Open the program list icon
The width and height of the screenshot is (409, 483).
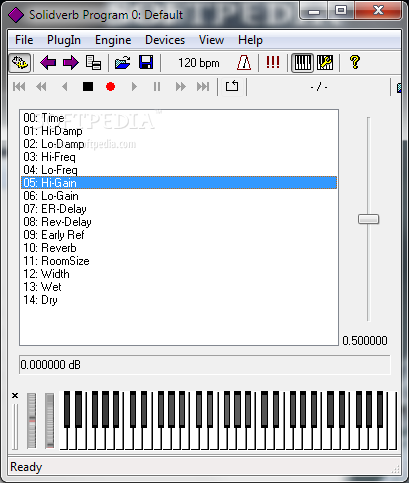pos(93,63)
